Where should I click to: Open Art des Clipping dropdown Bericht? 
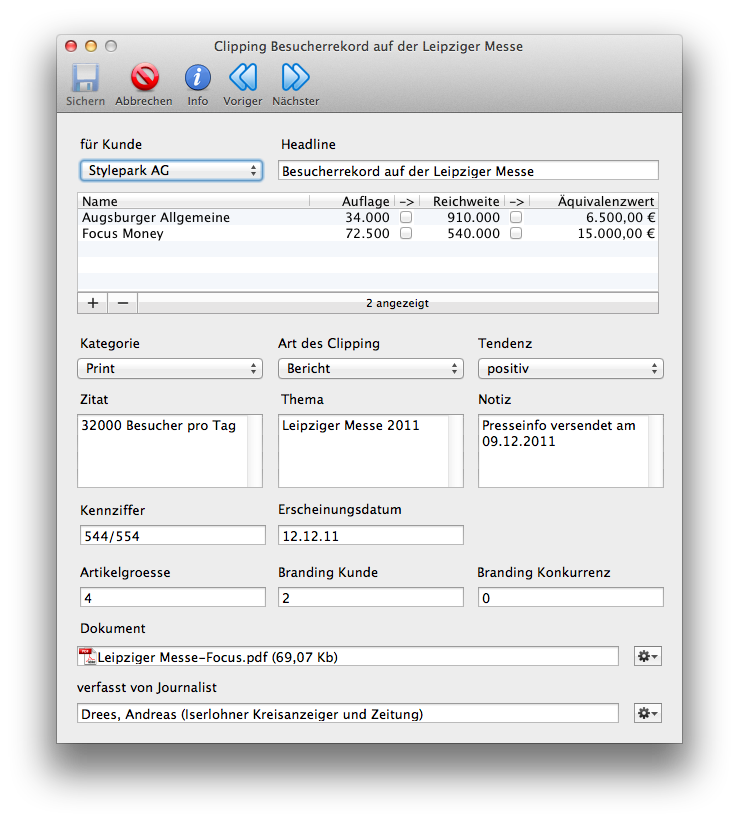click(371, 369)
